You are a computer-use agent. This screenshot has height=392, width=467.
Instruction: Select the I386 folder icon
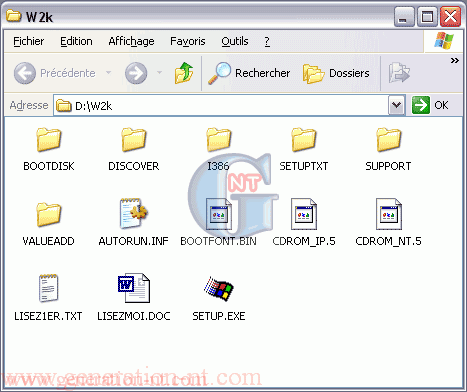click(219, 139)
